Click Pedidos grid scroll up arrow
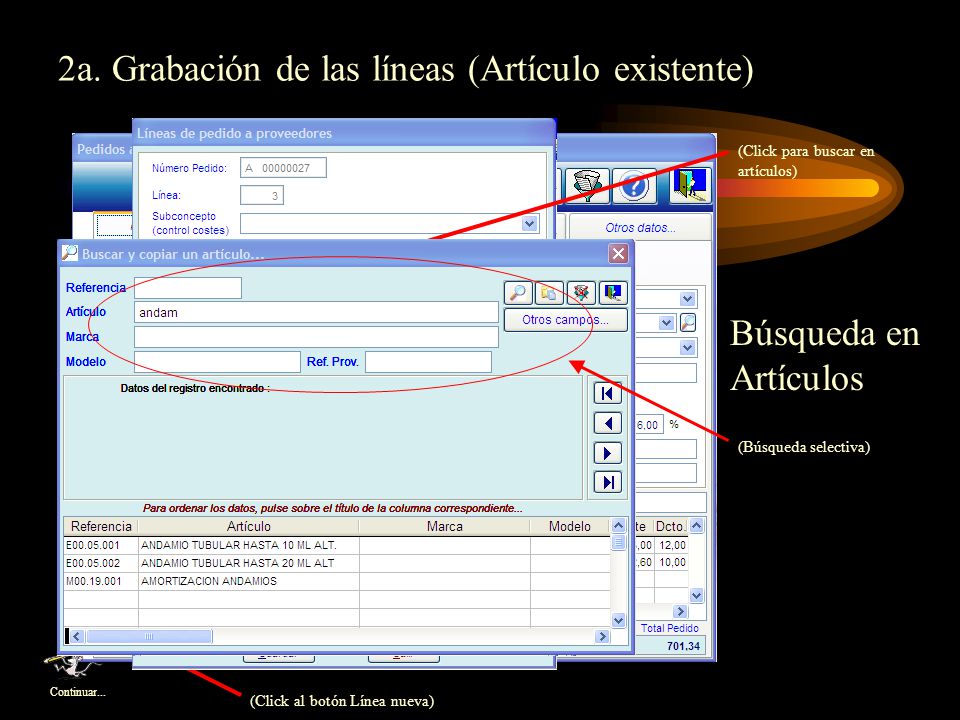This screenshot has height=720, width=960. tap(697, 526)
